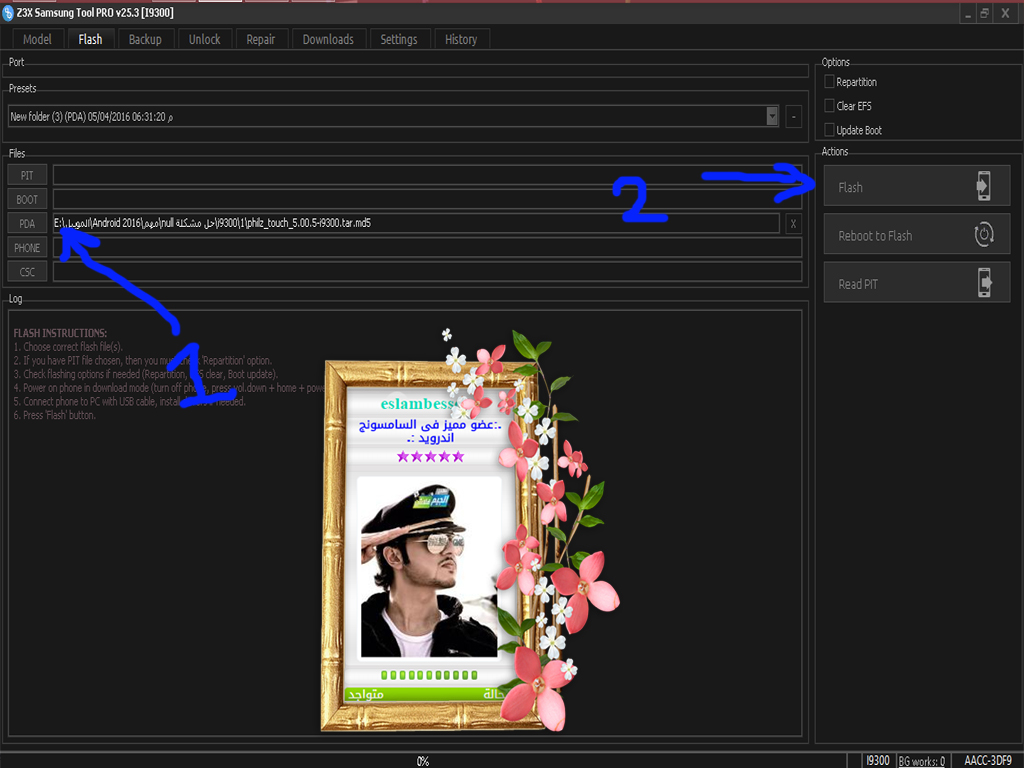Go to the Downloads tab
1024x768 pixels.
point(328,39)
